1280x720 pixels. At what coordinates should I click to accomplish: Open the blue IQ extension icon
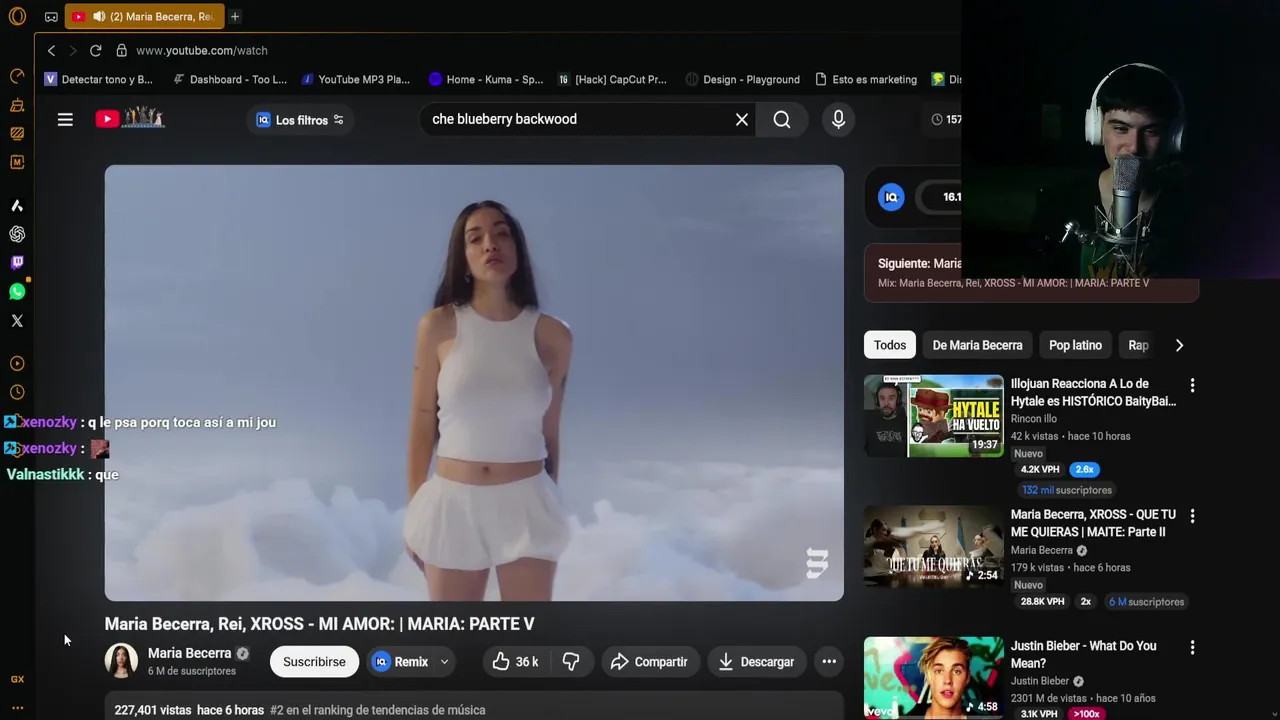891,197
